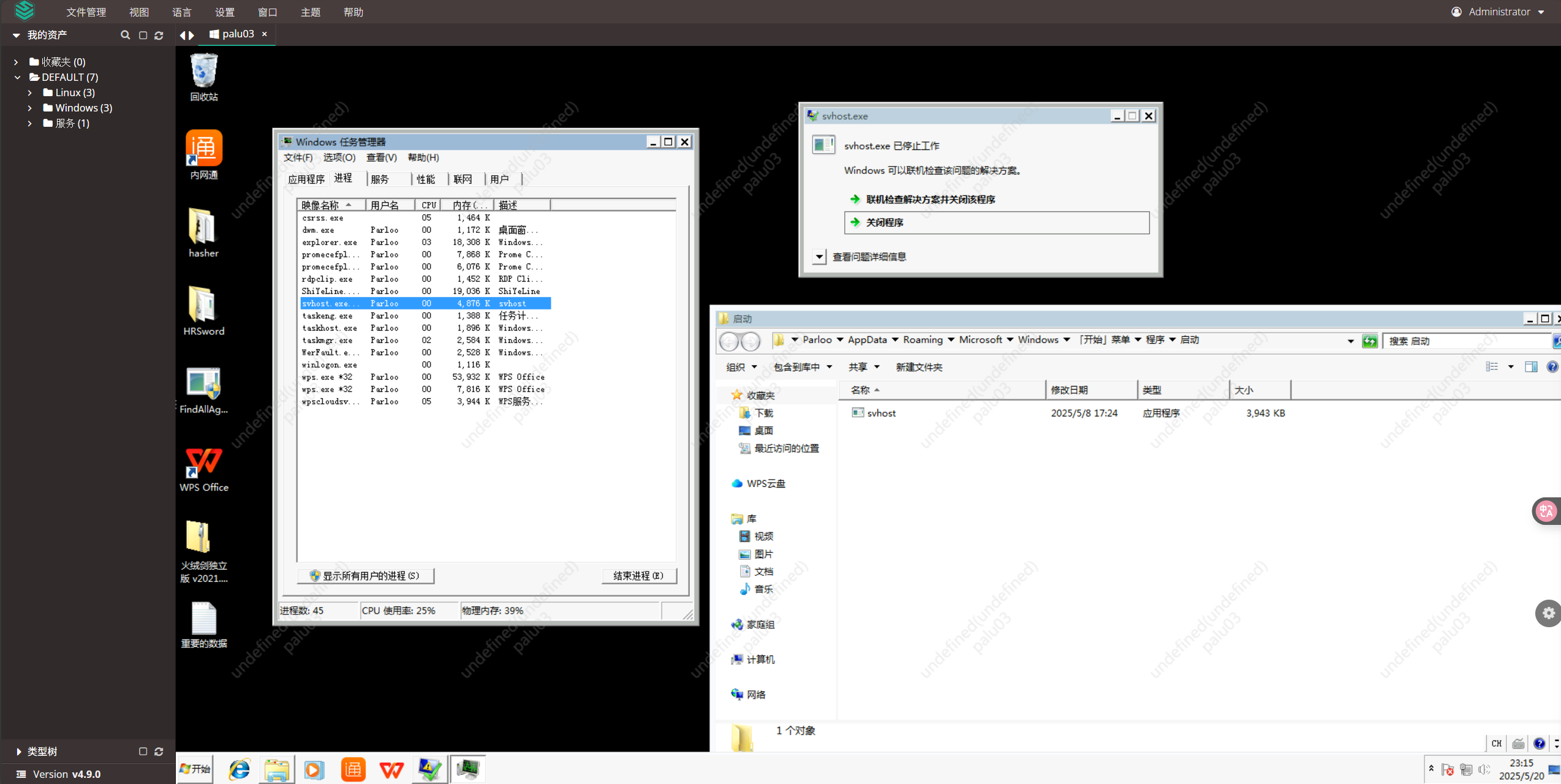Open the 文件管理 menu
This screenshot has height=784, width=1561.
(86, 12)
